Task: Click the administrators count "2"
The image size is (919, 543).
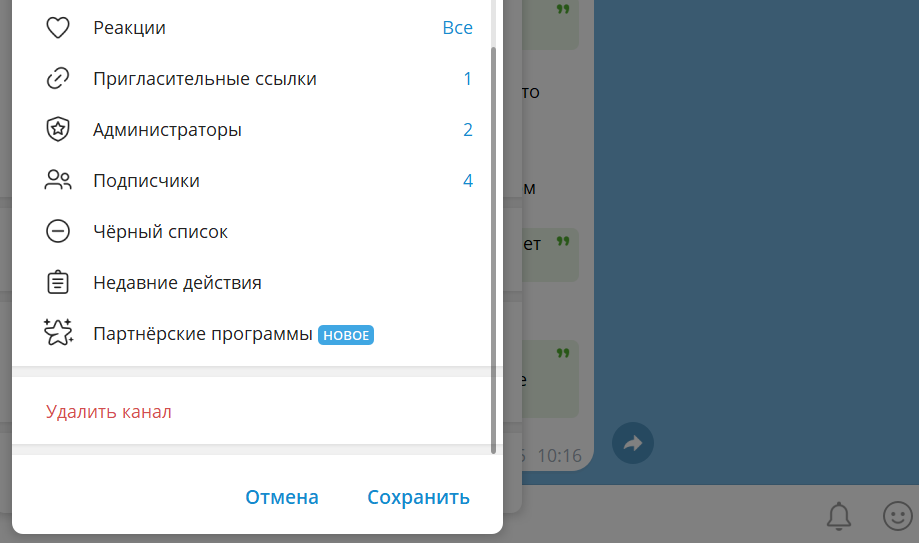Action: 467,130
